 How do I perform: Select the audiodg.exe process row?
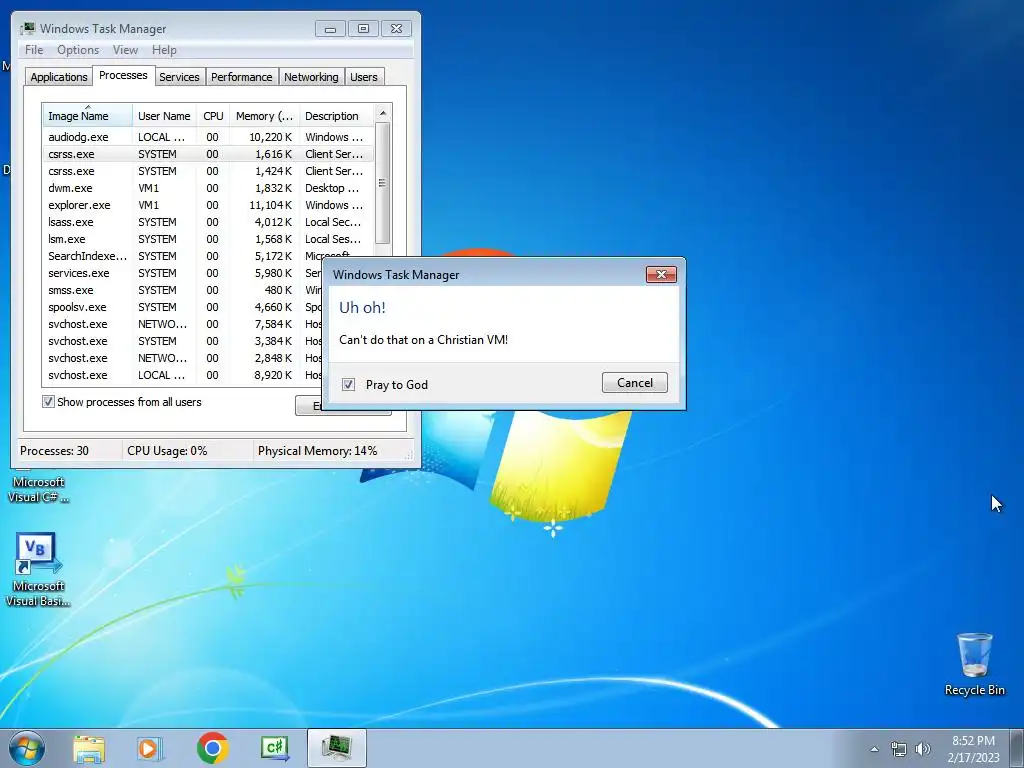point(208,137)
